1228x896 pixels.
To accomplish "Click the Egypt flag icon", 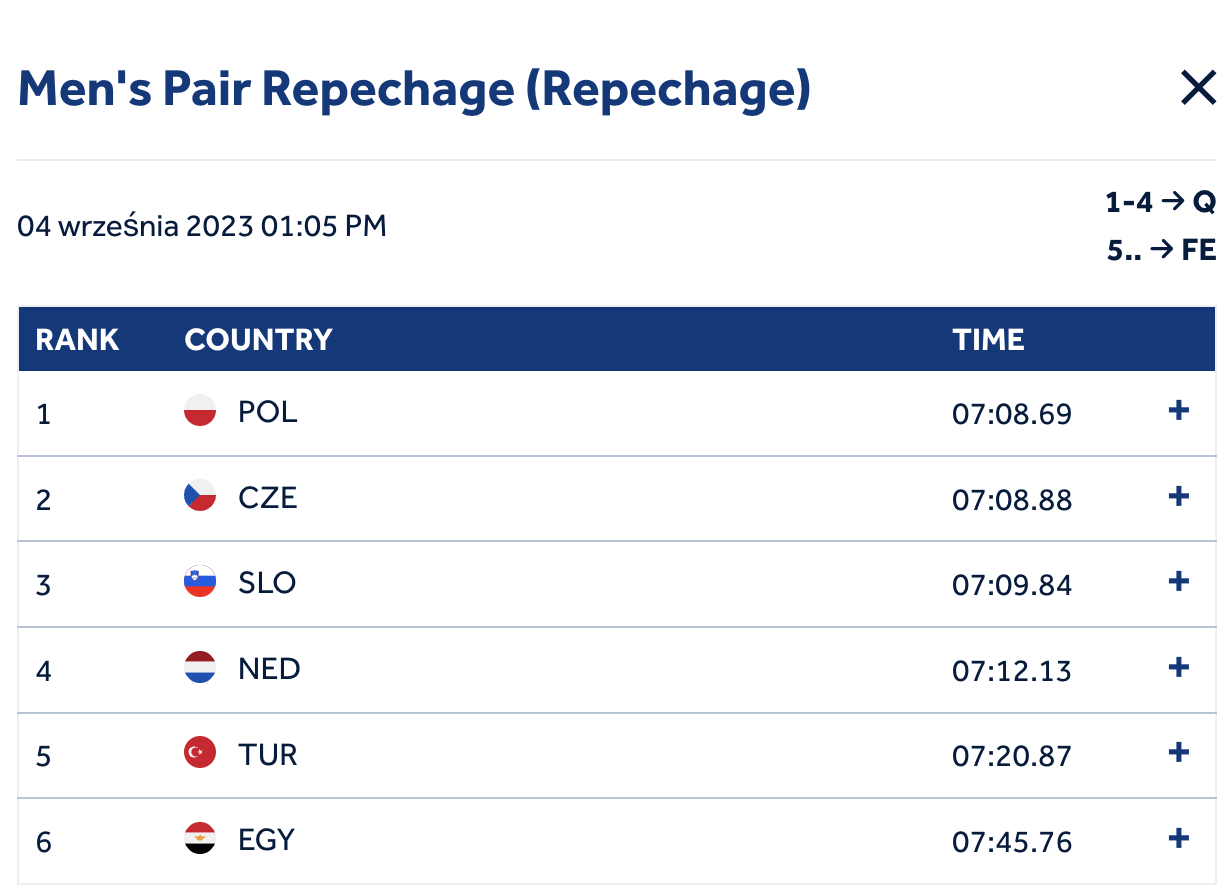I will coord(200,838).
